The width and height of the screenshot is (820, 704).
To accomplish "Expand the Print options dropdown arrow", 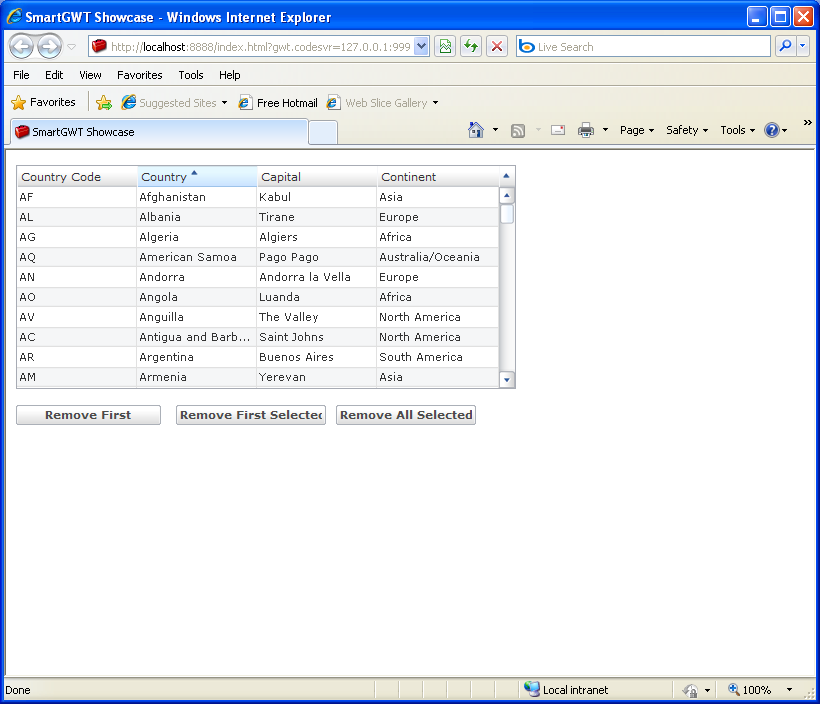I will point(605,130).
